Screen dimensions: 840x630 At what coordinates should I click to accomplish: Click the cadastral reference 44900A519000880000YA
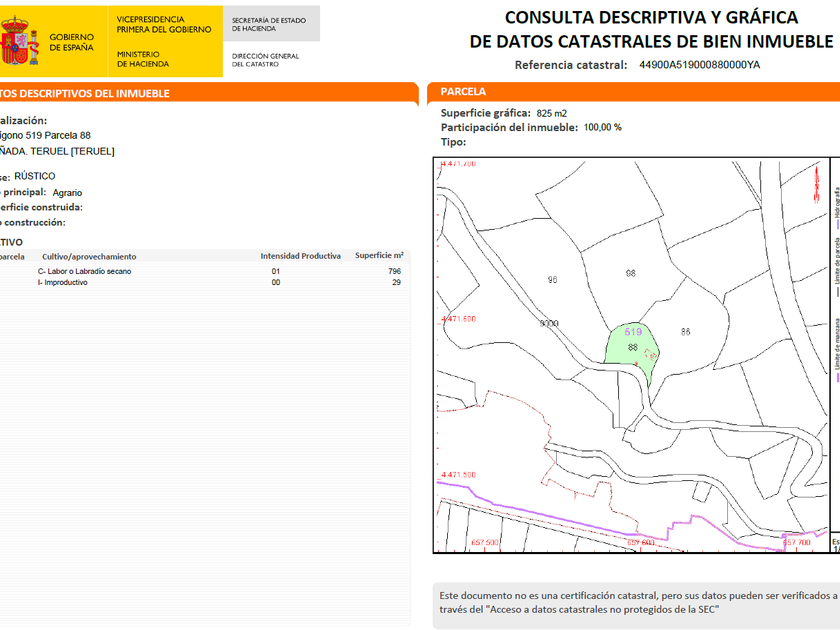pos(699,65)
